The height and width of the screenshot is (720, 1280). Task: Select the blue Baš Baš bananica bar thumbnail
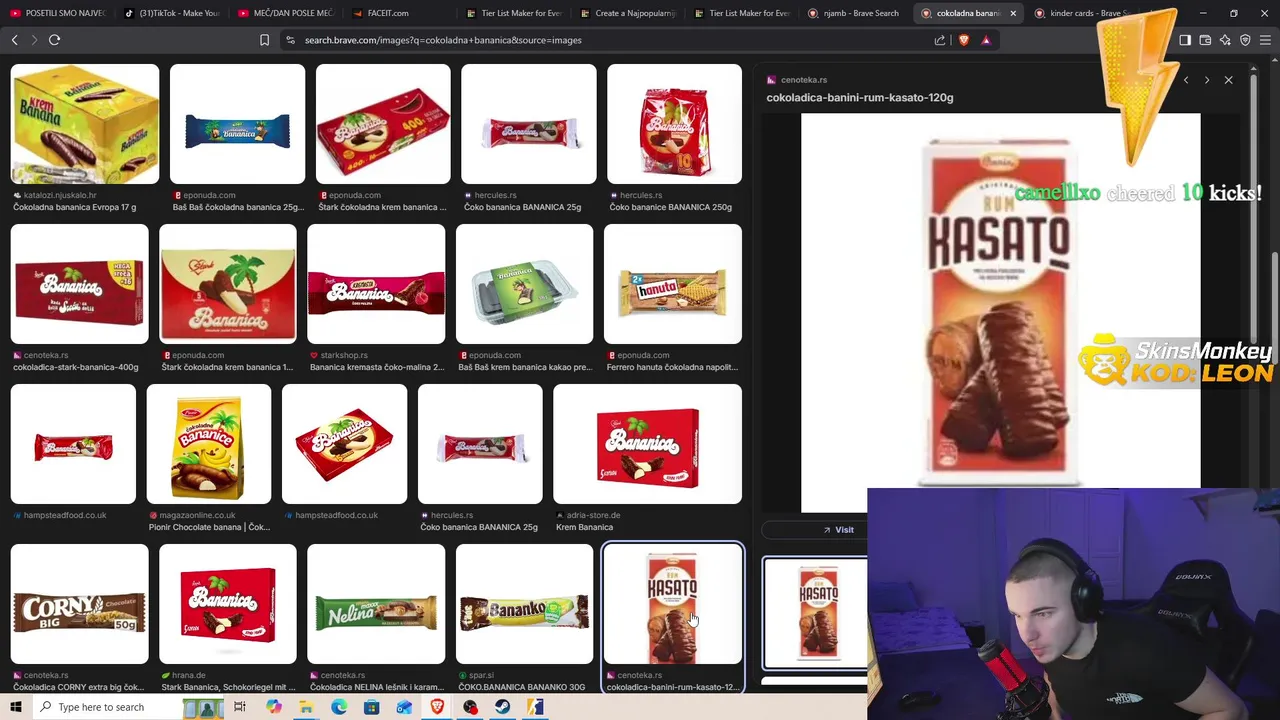pyautogui.click(x=237, y=124)
